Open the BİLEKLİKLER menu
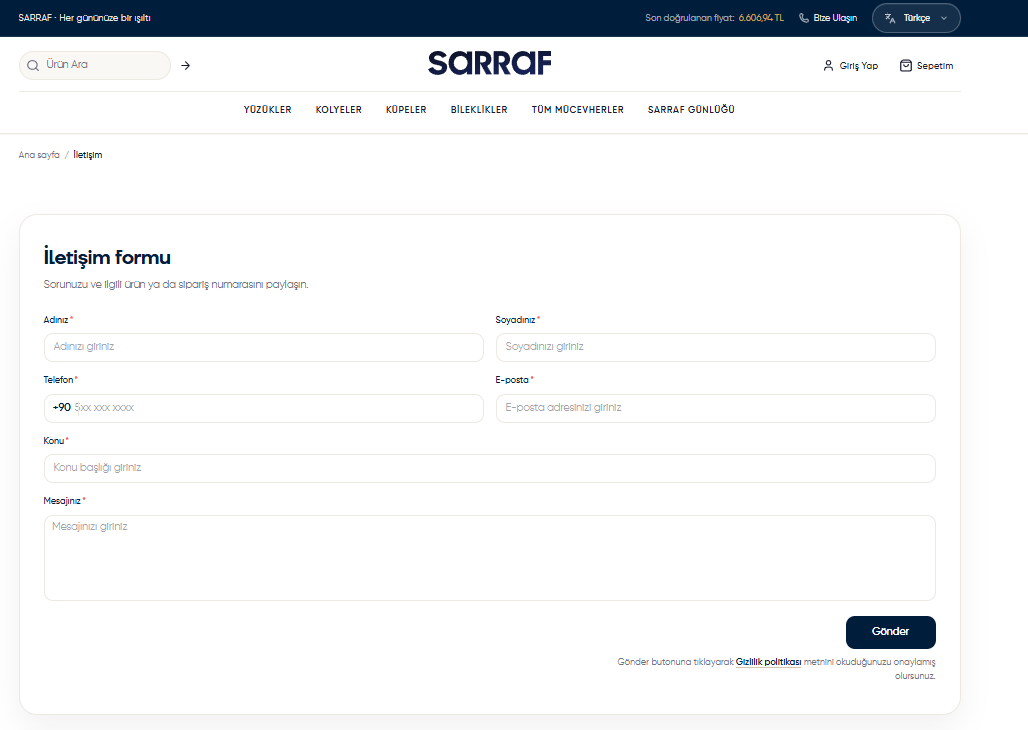The image size is (1028, 730). 479,110
